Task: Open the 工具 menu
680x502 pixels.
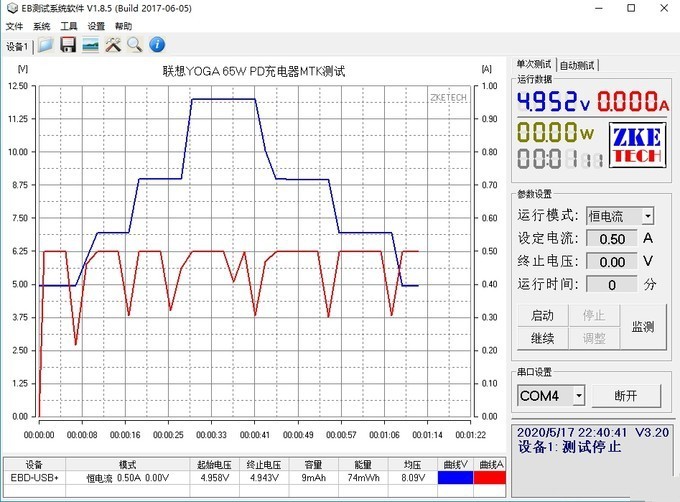Action: coord(69,26)
